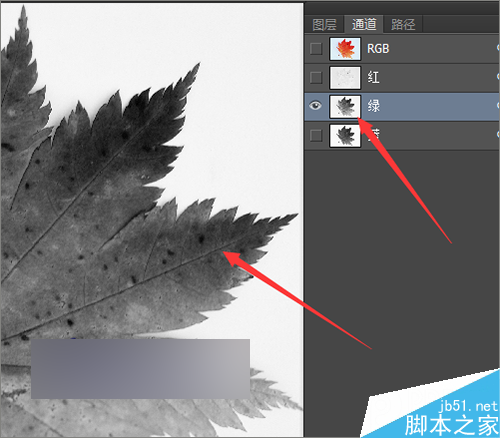Show the RGB composite channel visibility

tap(316, 49)
